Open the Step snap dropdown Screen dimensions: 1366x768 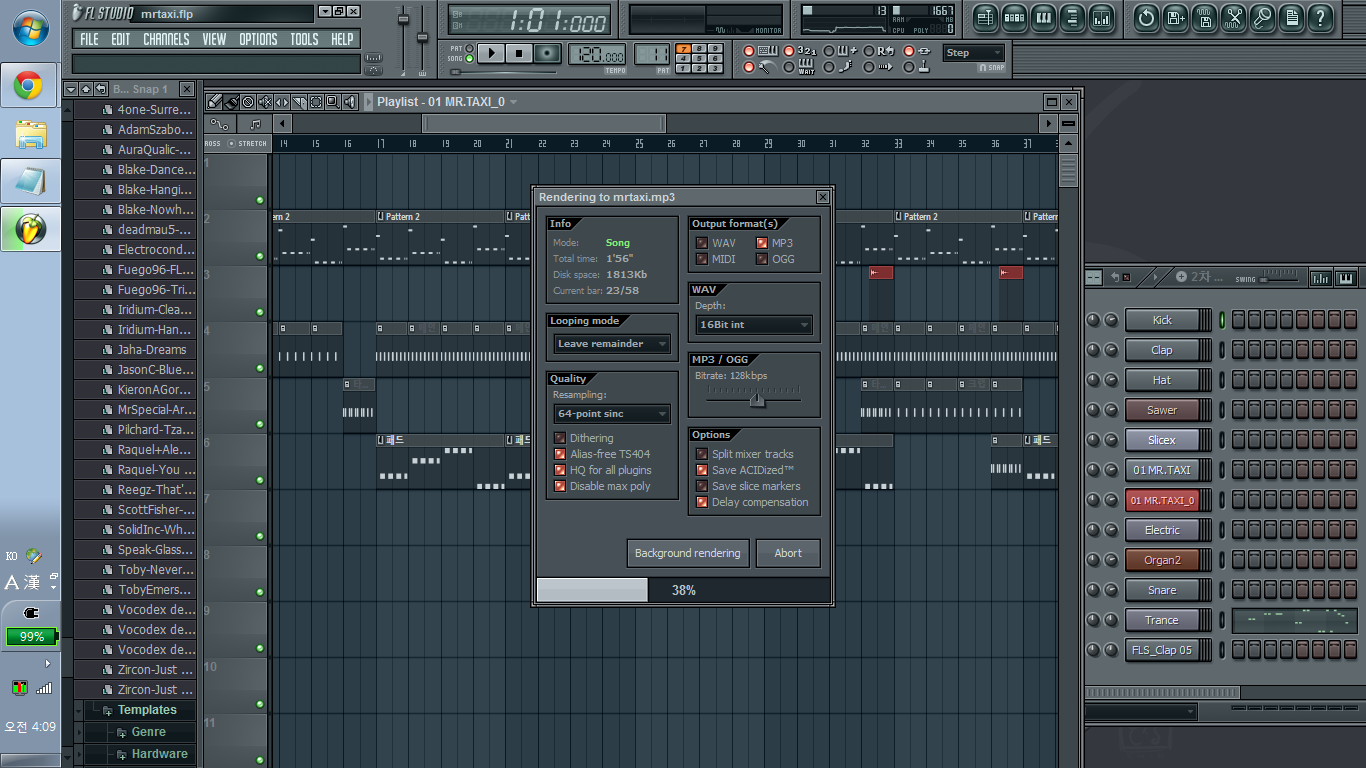pos(973,53)
